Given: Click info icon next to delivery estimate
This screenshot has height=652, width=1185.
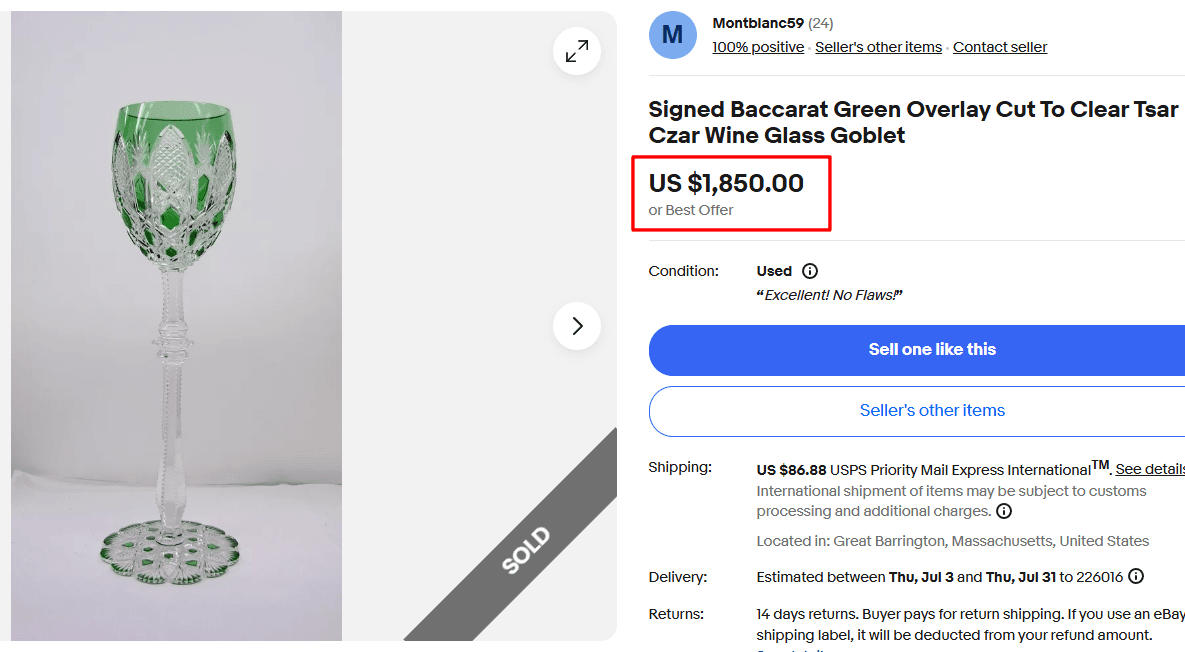Looking at the screenshot, I should (1136, 577).
